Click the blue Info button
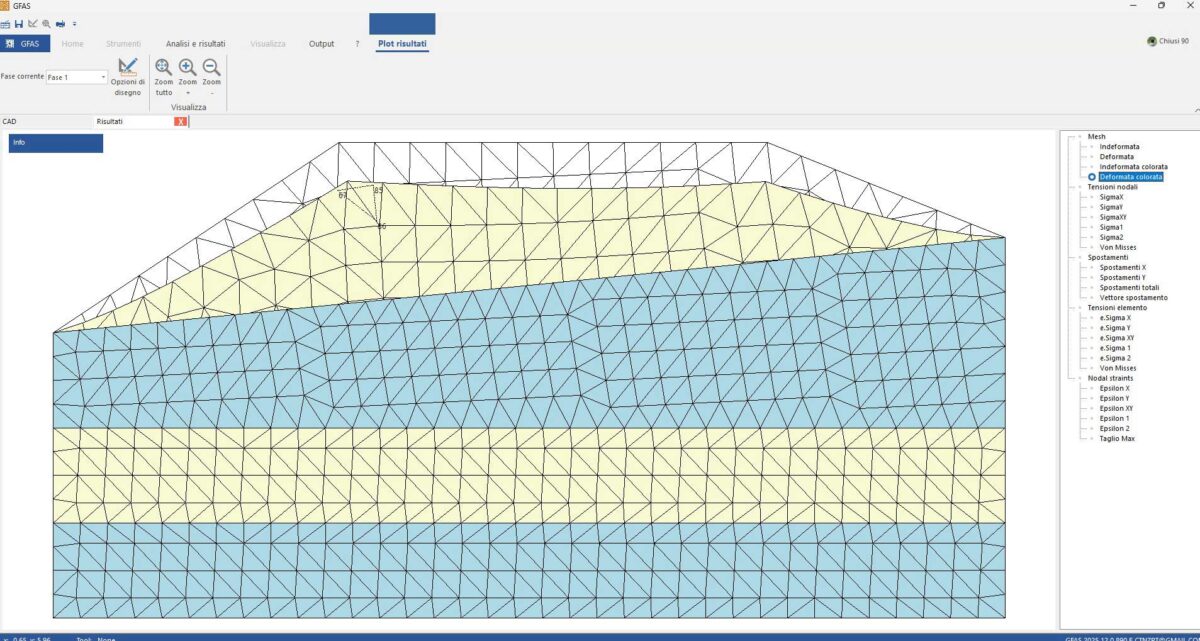 click(x=56, y=143)
